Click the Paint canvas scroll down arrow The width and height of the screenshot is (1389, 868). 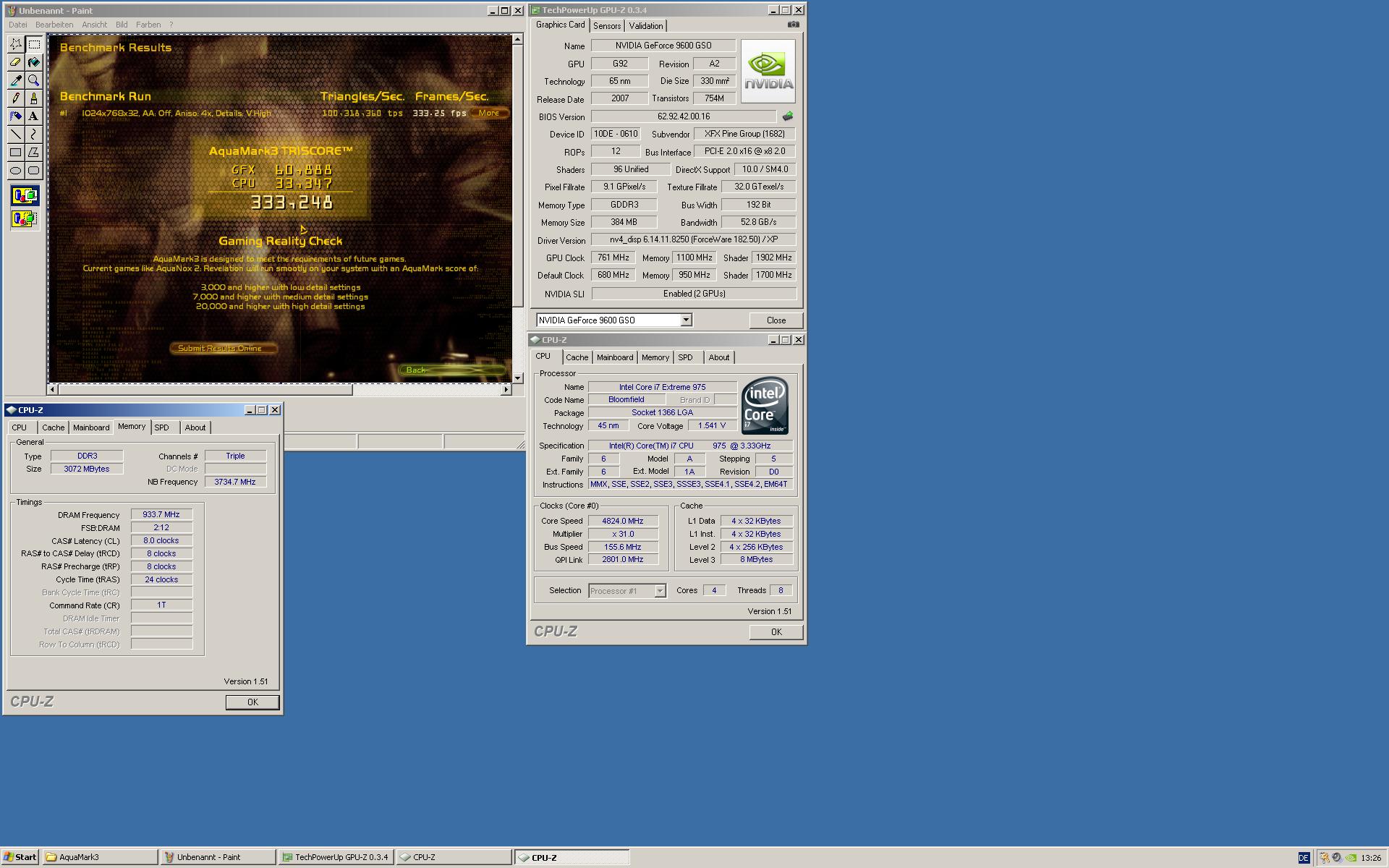click(x=517, y=378)
